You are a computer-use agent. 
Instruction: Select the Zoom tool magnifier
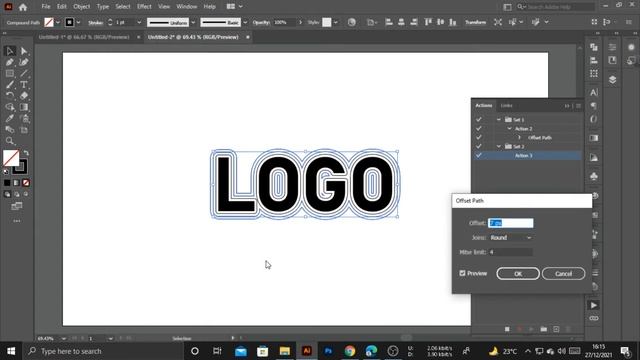tap(10, 141)
